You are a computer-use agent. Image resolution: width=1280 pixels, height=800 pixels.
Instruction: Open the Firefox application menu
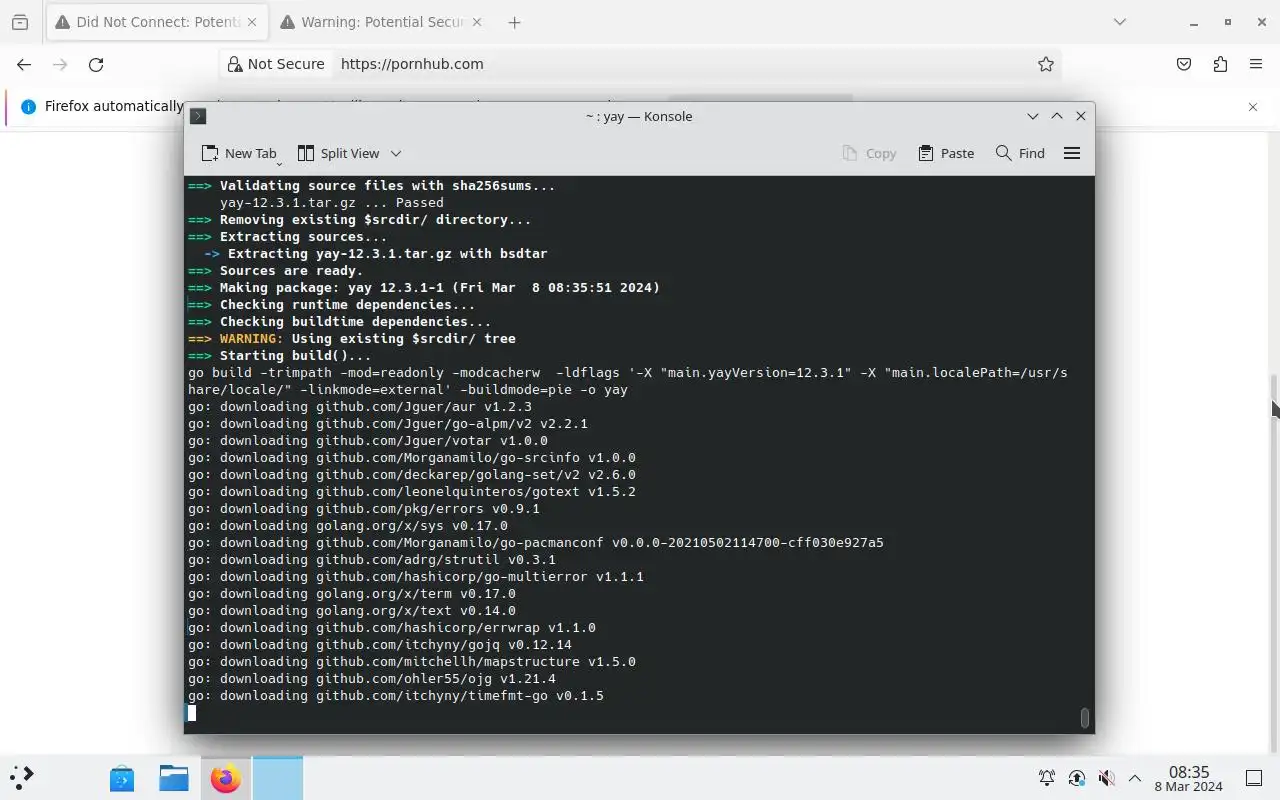(x=1256, y=64)
